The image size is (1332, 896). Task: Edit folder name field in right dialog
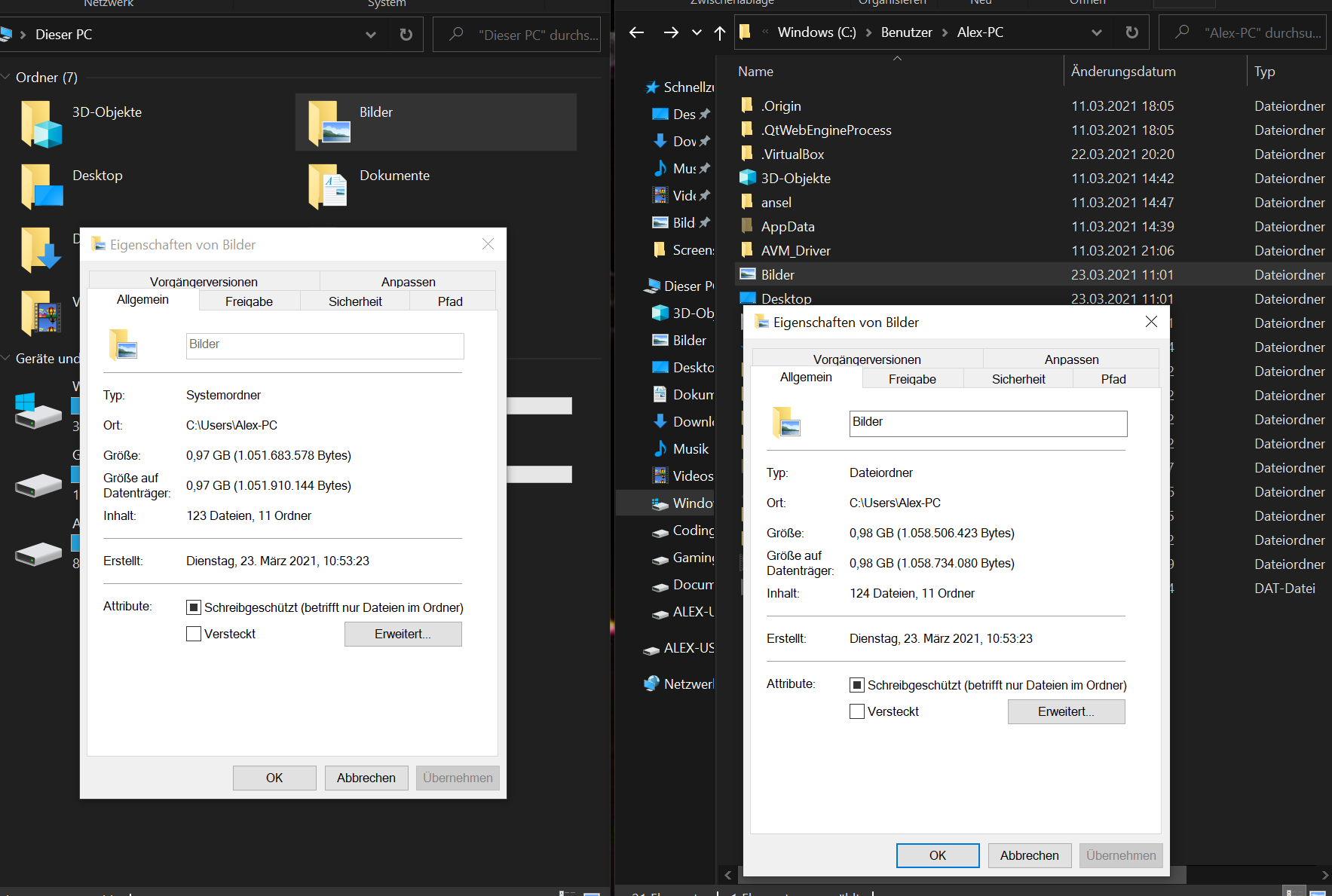(988, 424)
